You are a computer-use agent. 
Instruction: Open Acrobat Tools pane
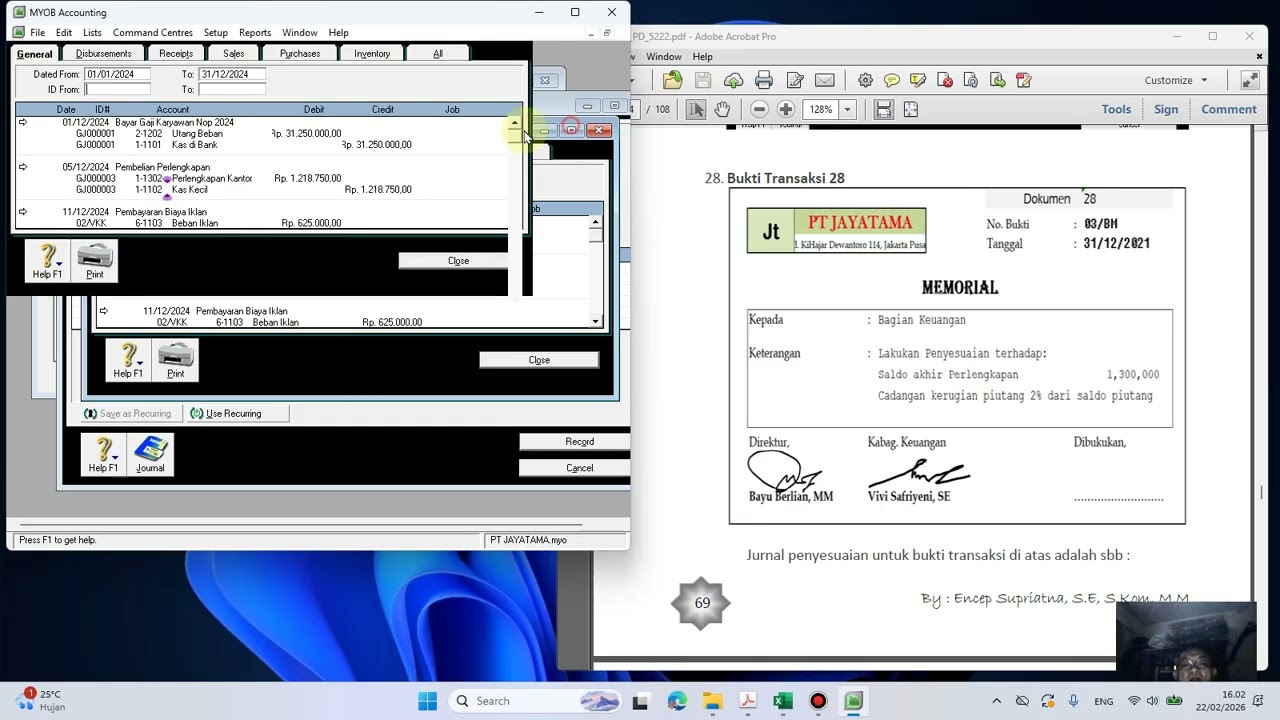click(1116, 109)
